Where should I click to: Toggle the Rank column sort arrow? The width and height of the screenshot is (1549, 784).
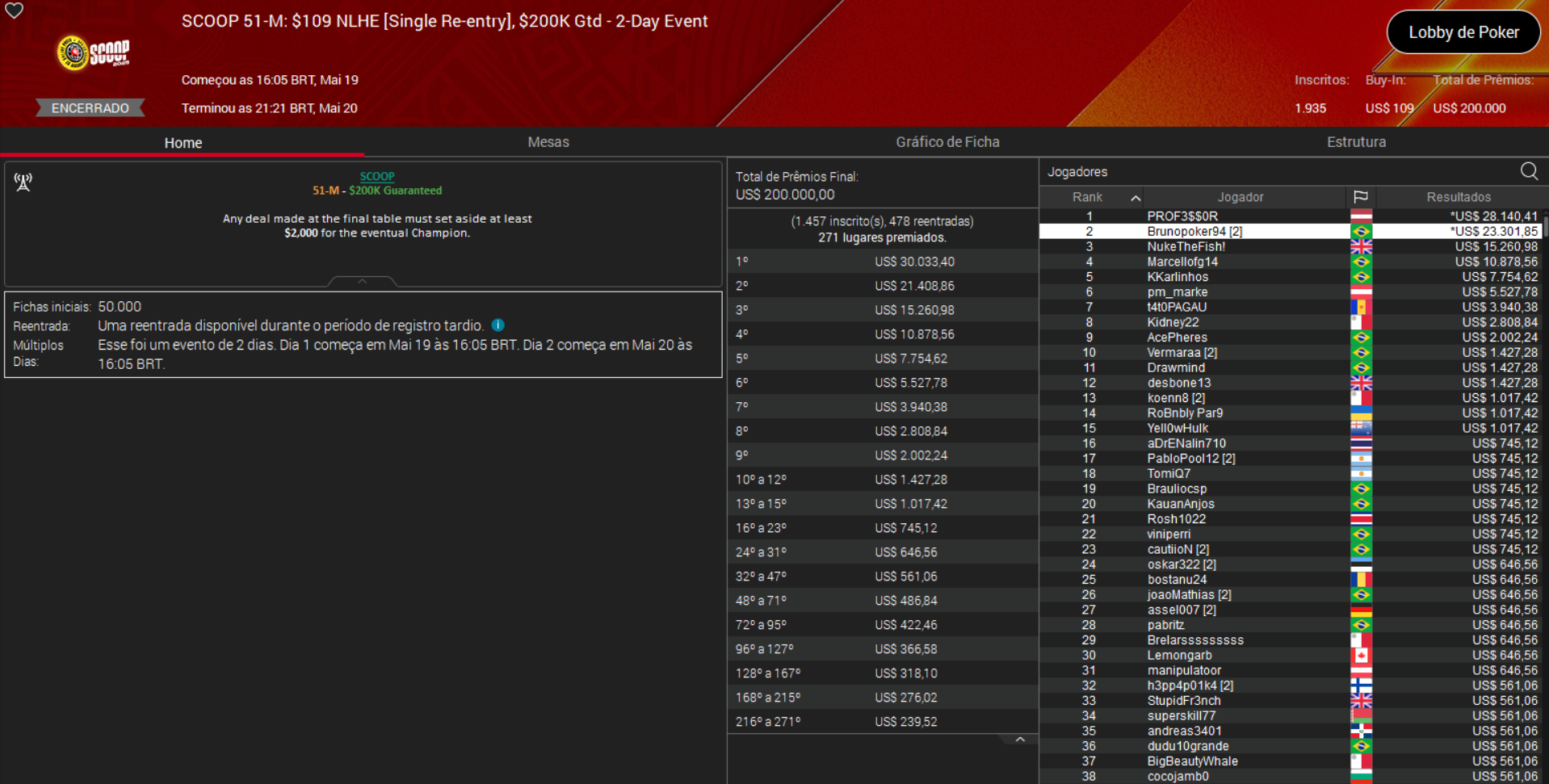[1136, 198]
